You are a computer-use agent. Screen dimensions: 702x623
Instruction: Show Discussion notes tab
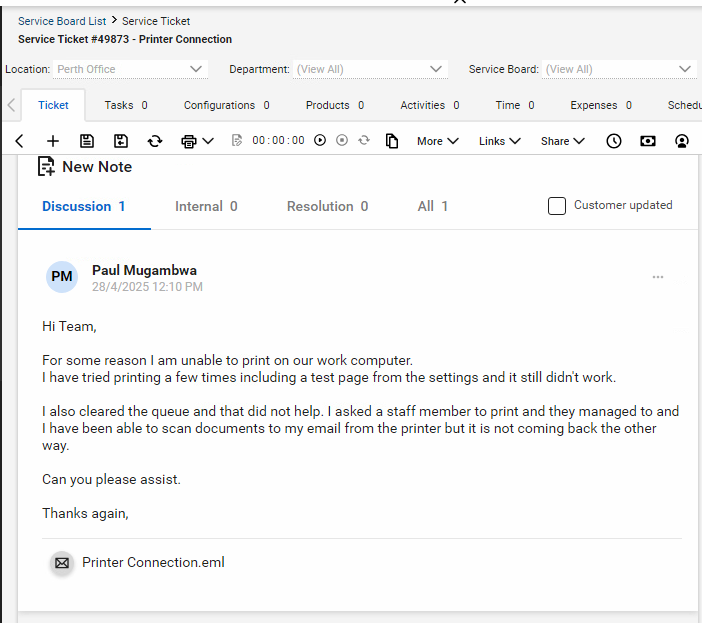tap(84, 206)
